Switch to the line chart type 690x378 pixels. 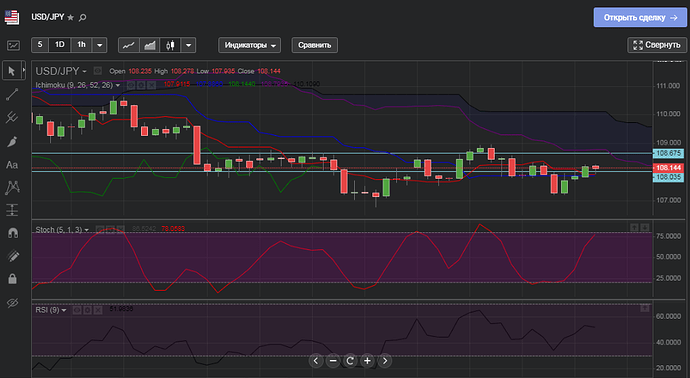point(128,45)
